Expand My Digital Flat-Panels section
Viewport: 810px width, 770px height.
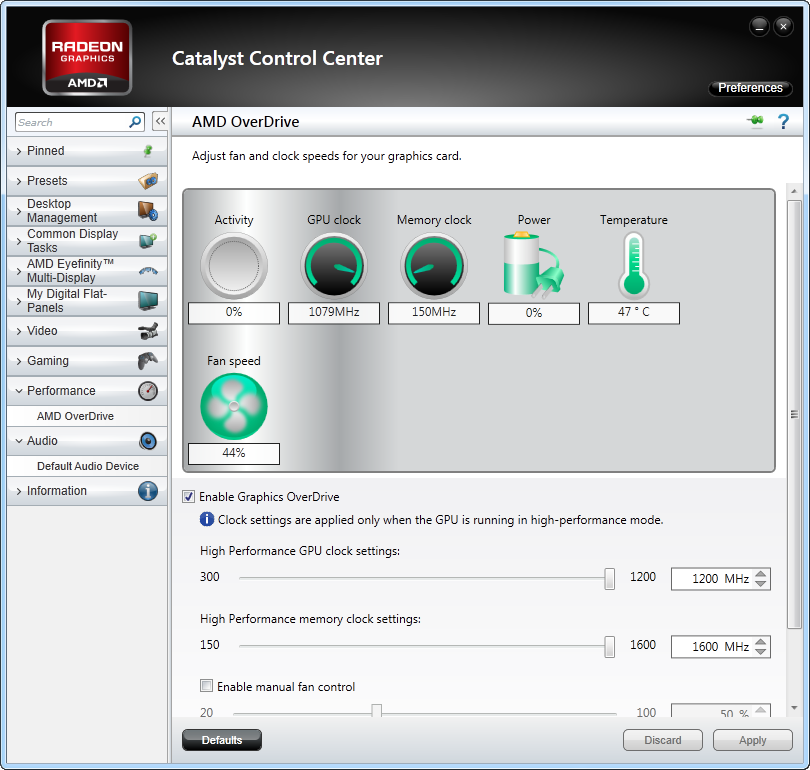point(87,301)
